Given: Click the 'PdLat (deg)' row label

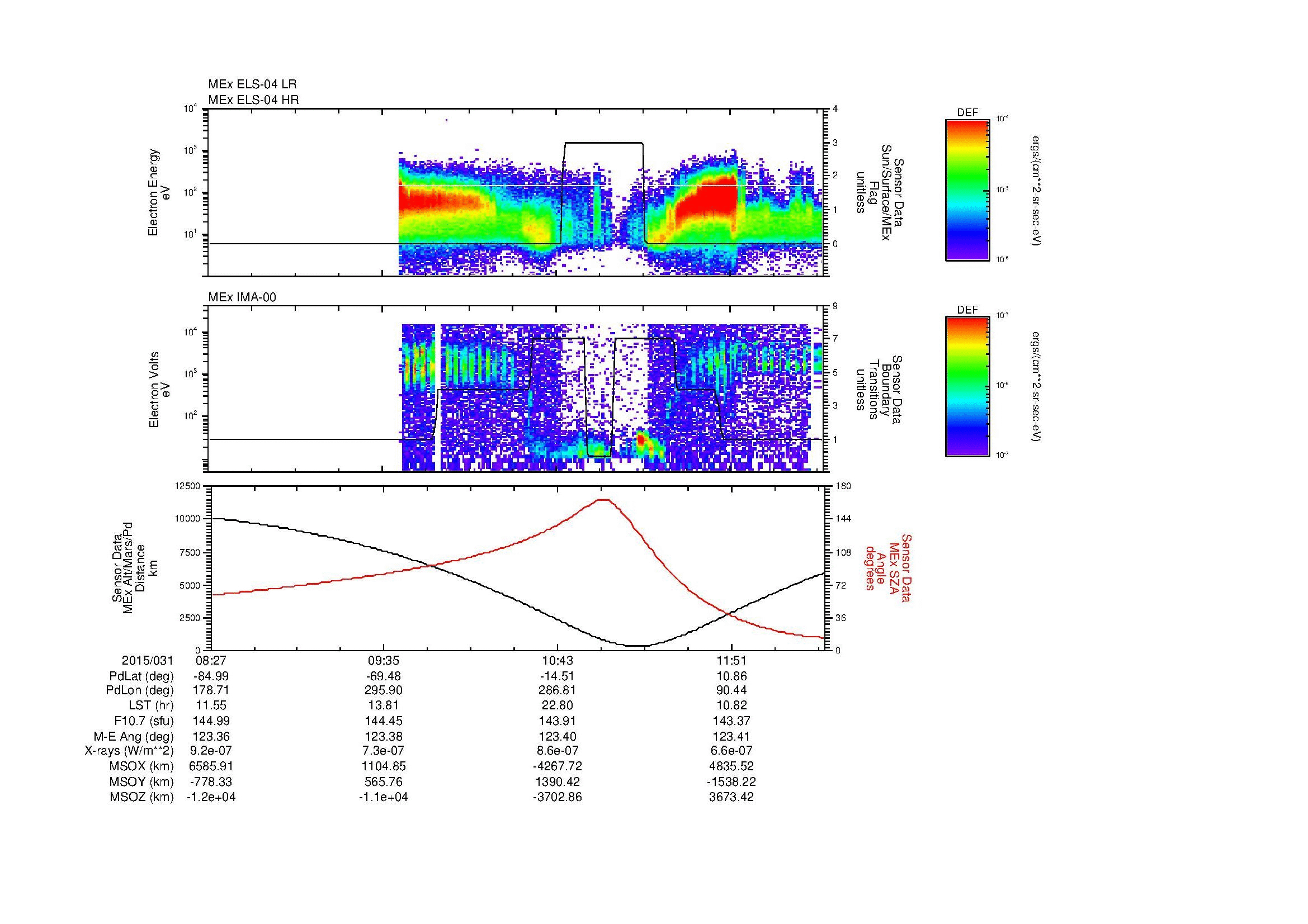Looking at the screenshot, I should pos(141,676).
